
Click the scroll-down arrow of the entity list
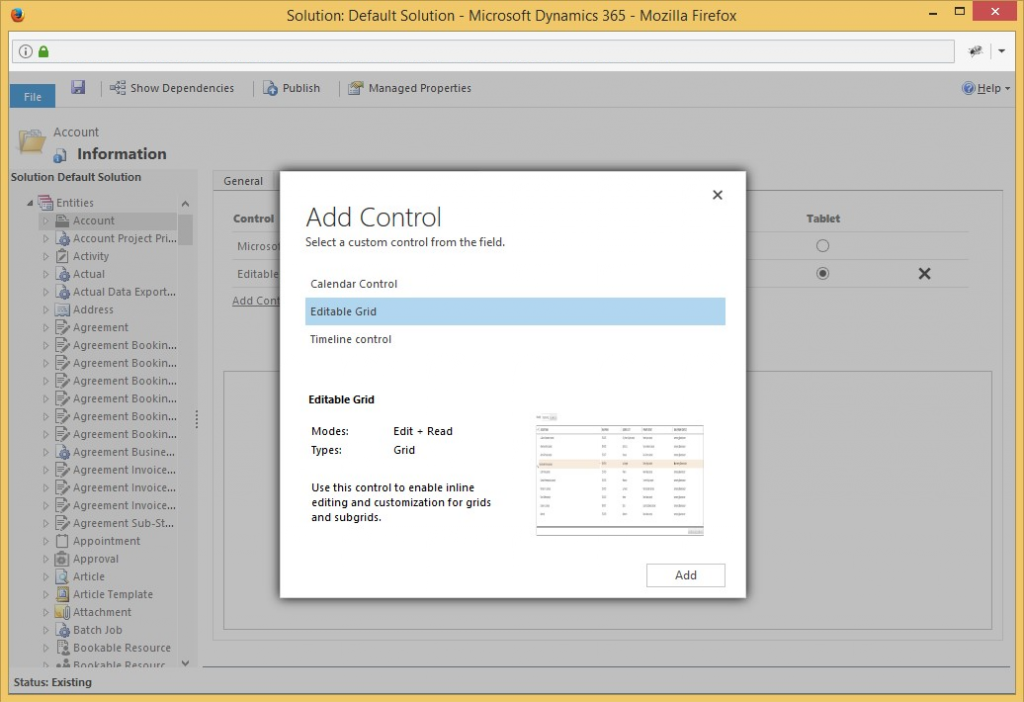[x=185, y=663]
